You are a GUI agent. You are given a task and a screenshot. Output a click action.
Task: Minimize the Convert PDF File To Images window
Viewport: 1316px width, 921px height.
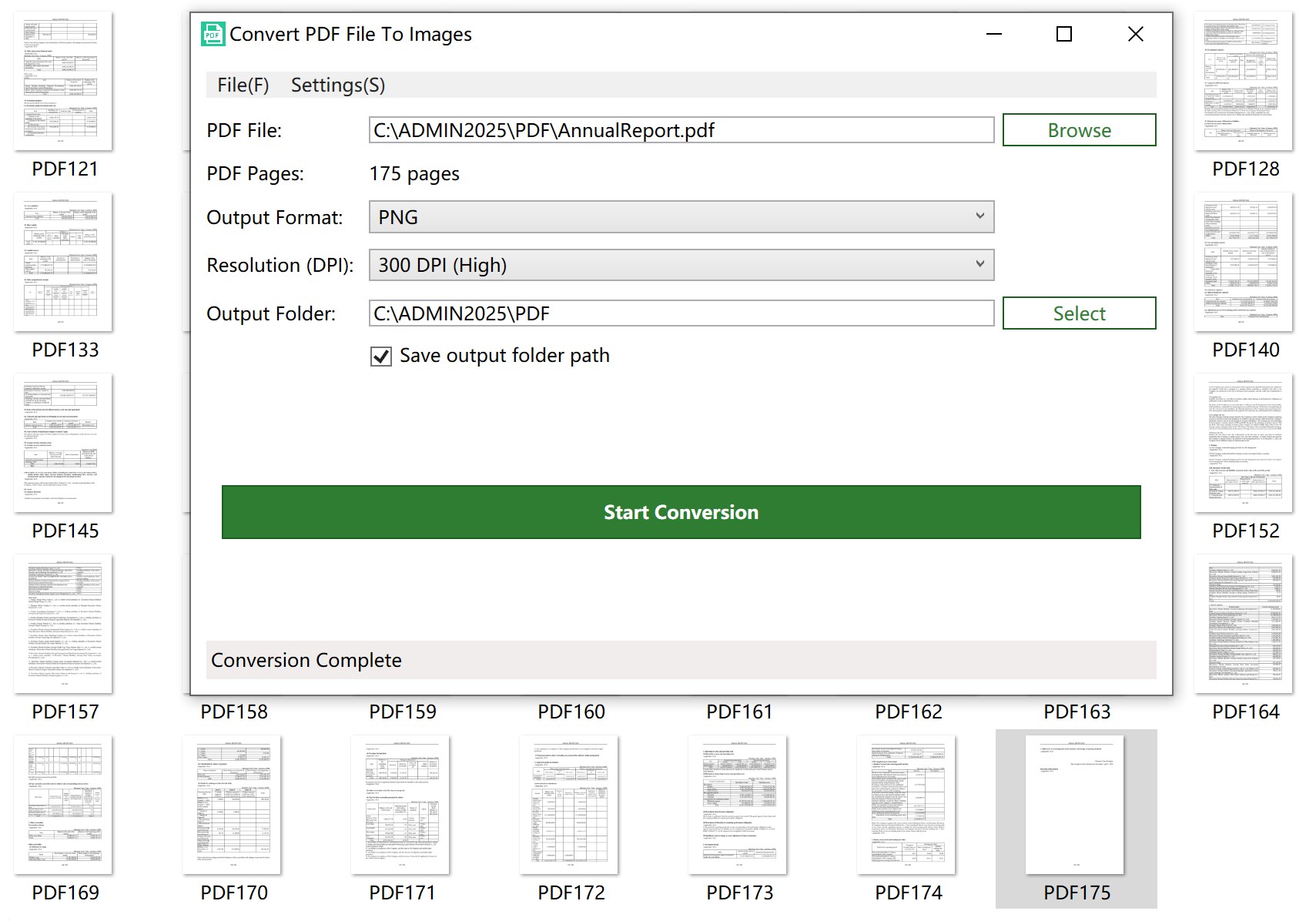click(x=994, y=34)
